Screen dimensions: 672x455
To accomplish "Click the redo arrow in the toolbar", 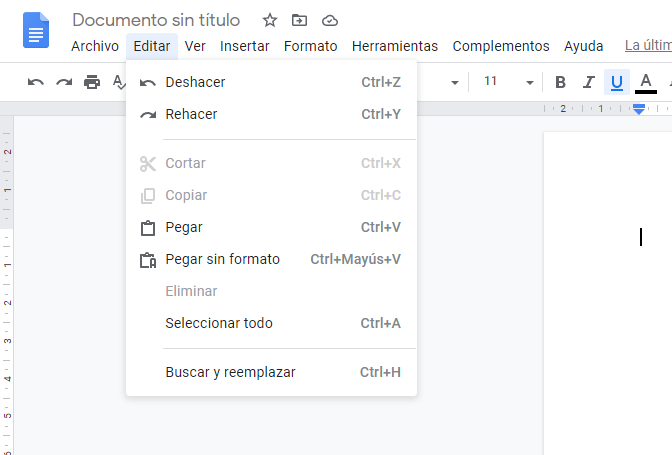I will tap(64, 82).
